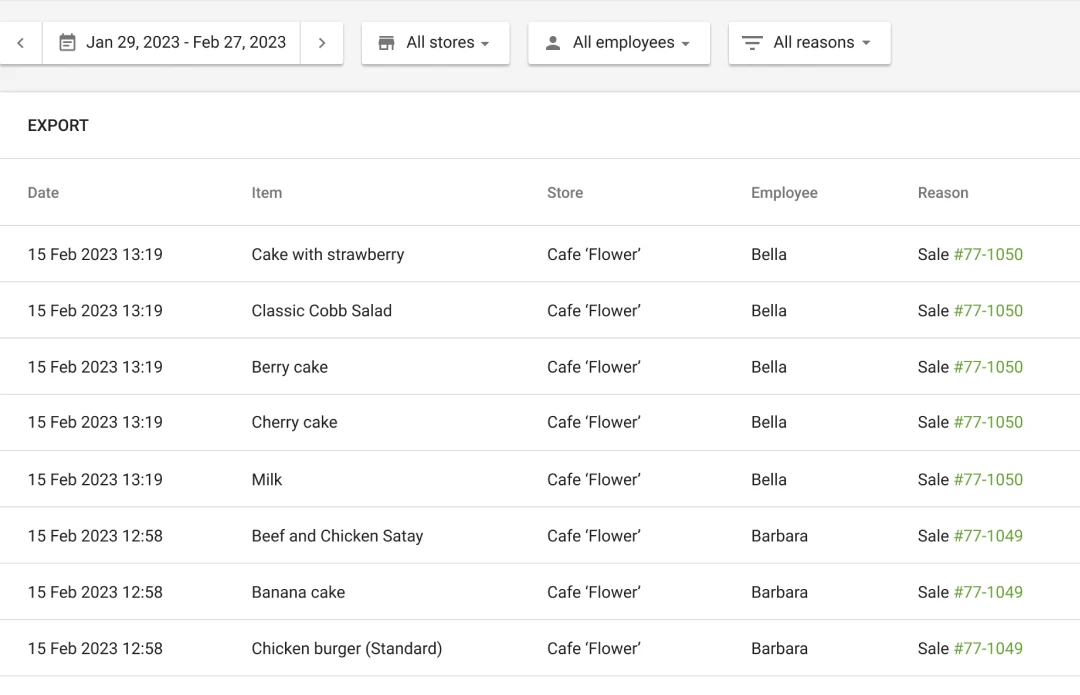The height and width of the screenshot is (695, 1080).
Task: Click the EXPORT button
Action: (58, 125)
